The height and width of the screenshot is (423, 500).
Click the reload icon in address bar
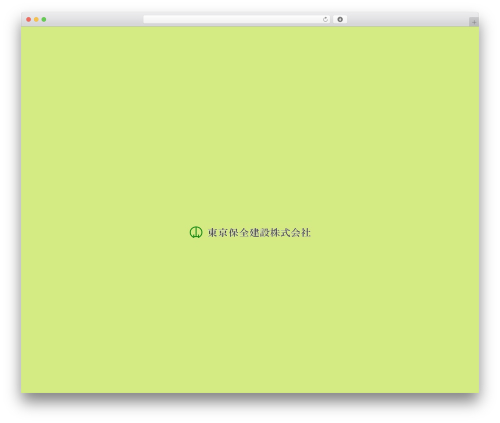(325, 19)
